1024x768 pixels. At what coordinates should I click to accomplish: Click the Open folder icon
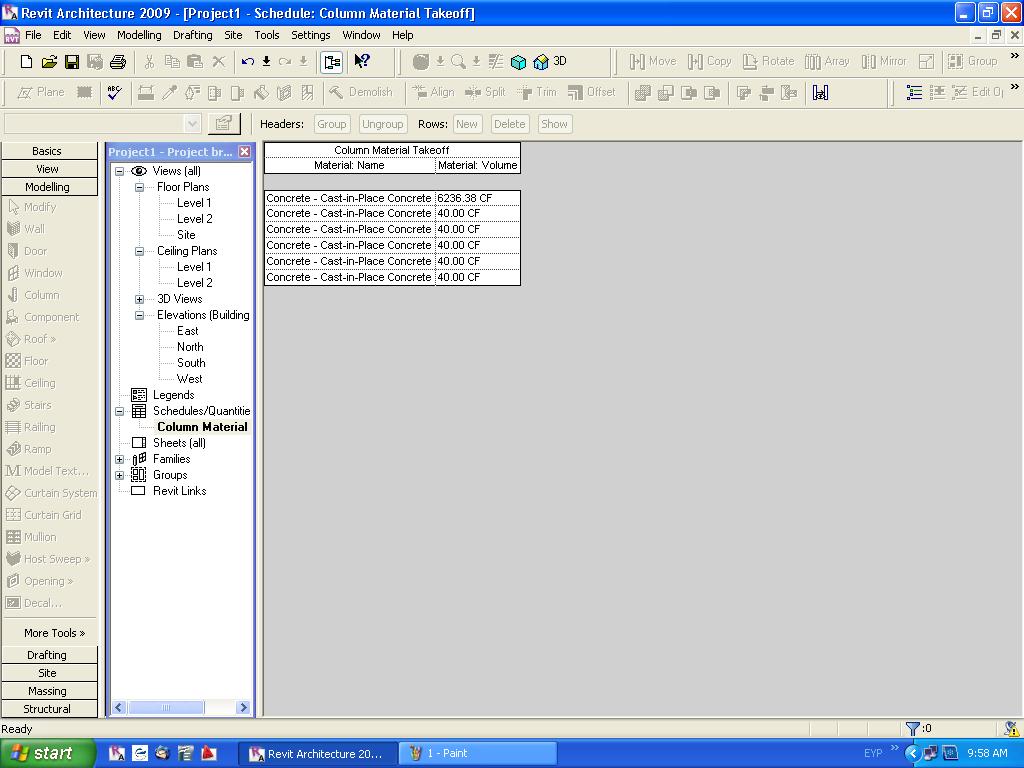click(x=49, y=62)
